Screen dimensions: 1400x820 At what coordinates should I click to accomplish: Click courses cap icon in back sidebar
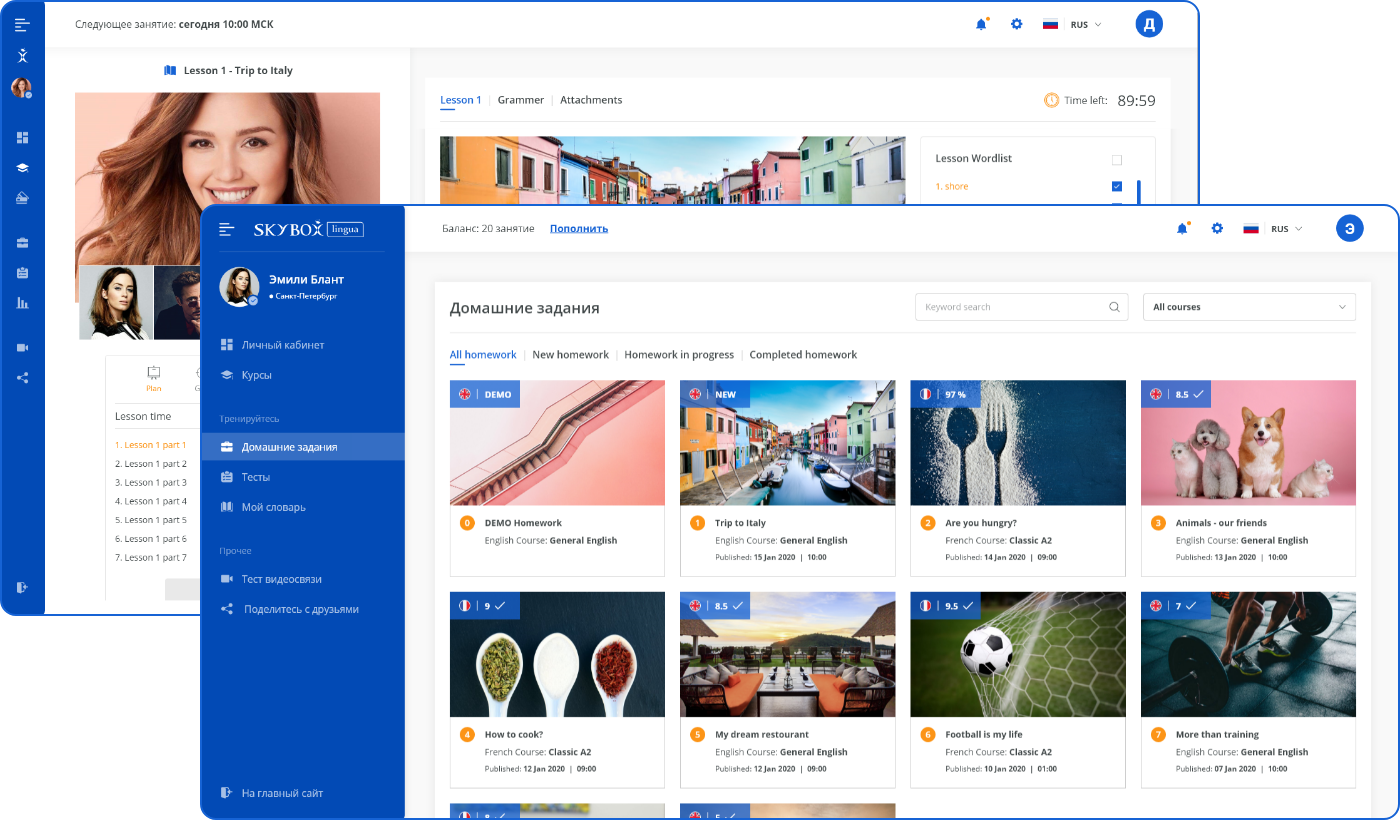[22, 168]
